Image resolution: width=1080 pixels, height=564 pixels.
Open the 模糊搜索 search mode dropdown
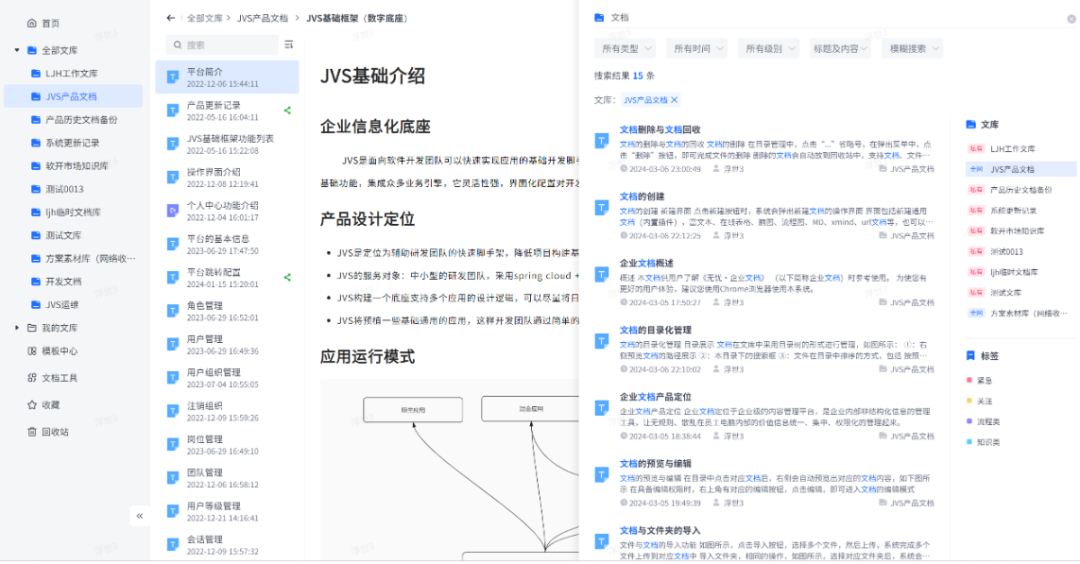(914, 48)
